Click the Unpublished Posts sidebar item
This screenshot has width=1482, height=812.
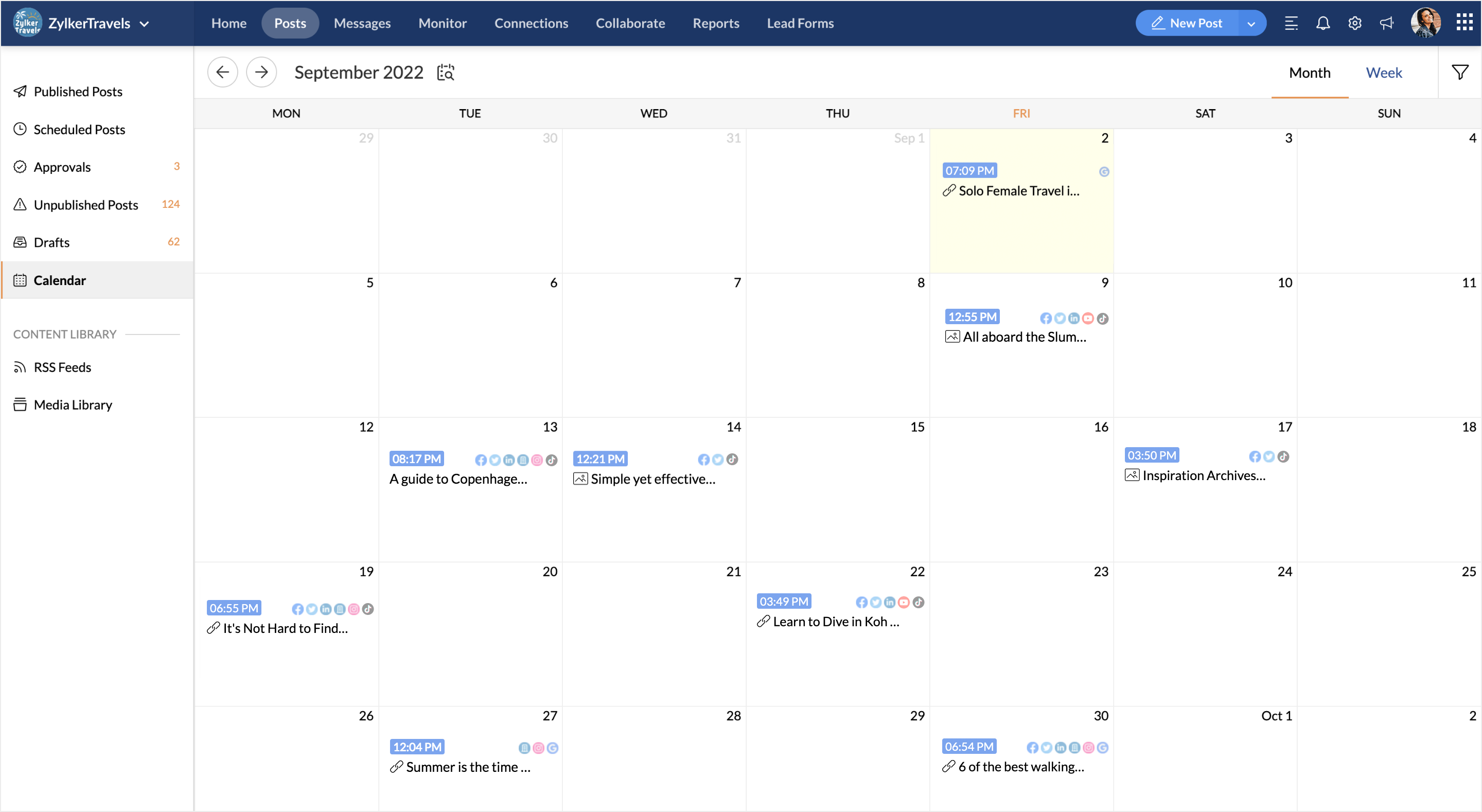(86, 204)
